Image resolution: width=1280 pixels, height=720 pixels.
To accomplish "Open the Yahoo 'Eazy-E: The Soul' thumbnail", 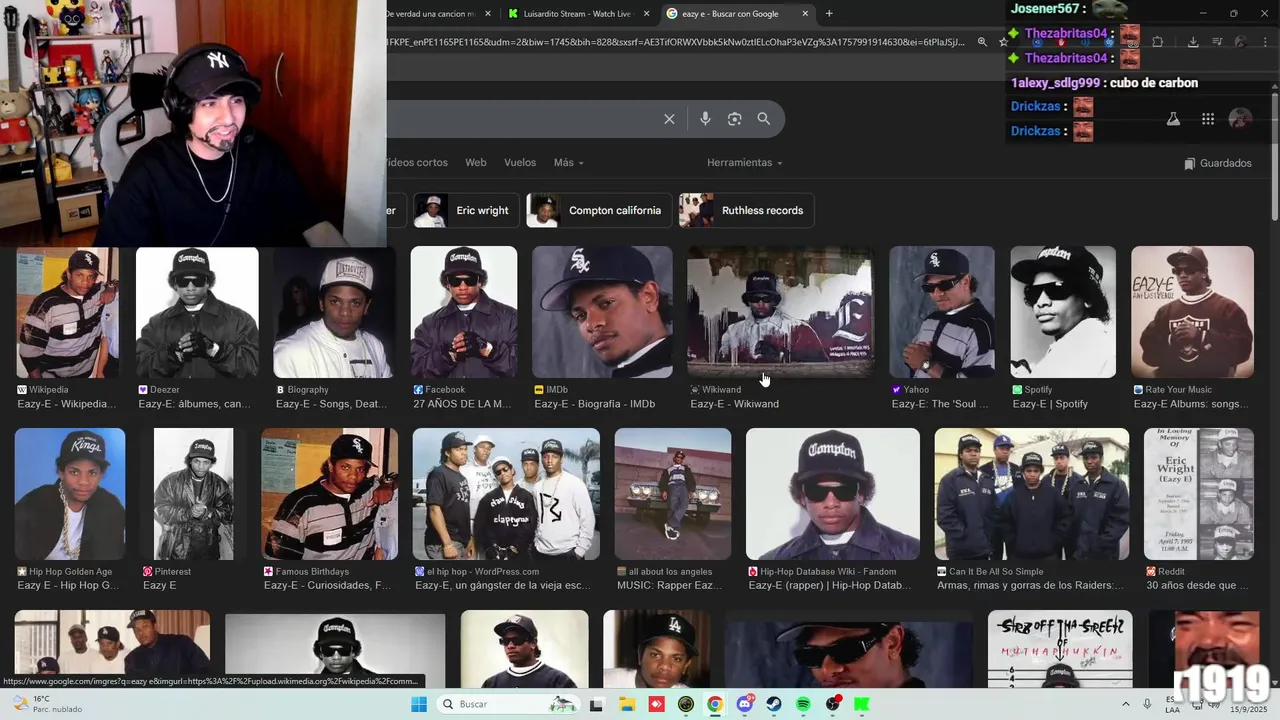I will pos(942,312).
